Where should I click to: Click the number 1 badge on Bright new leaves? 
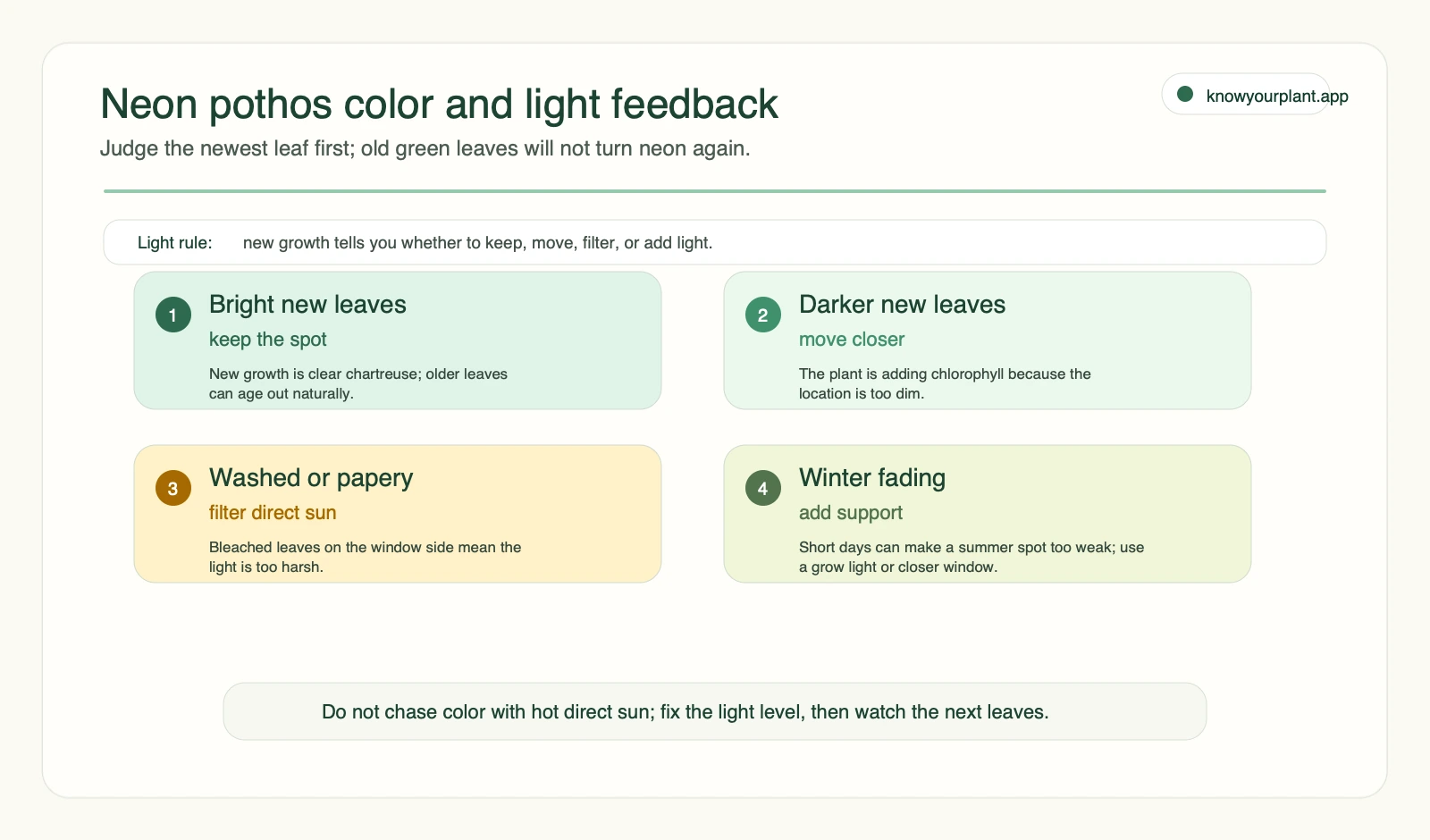(x=173, y=315)
